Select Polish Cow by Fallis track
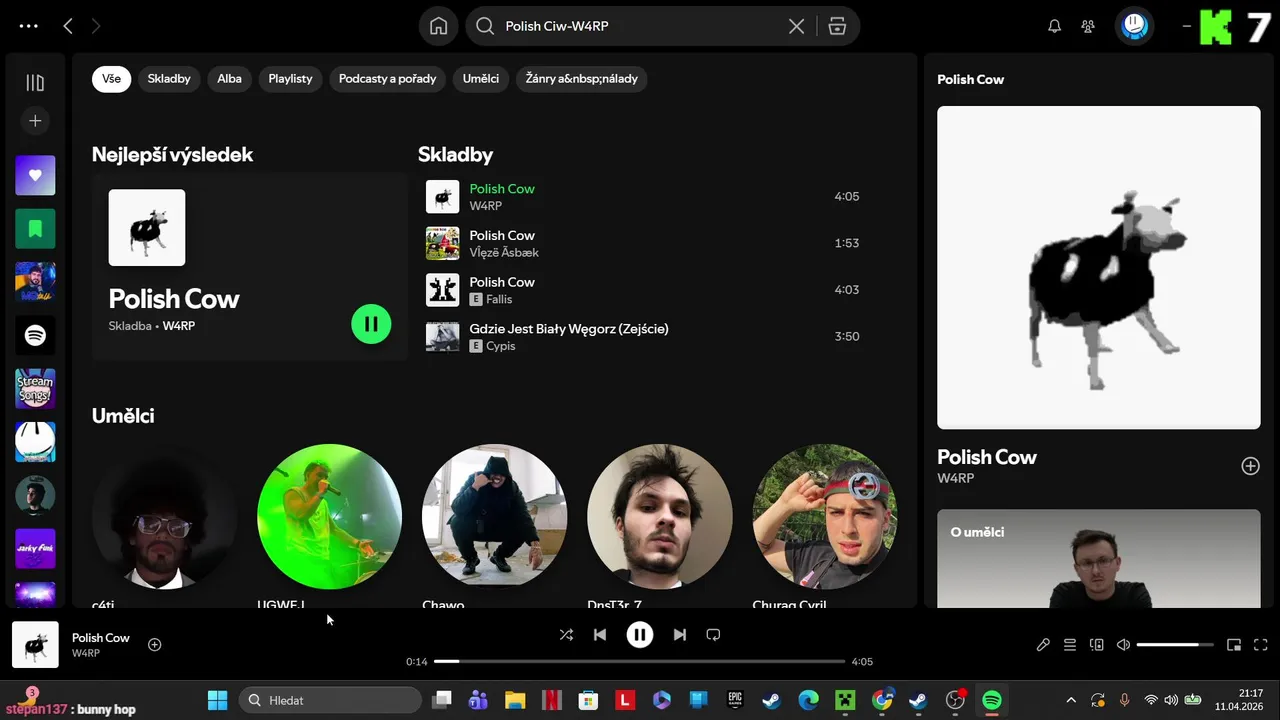 643,290
